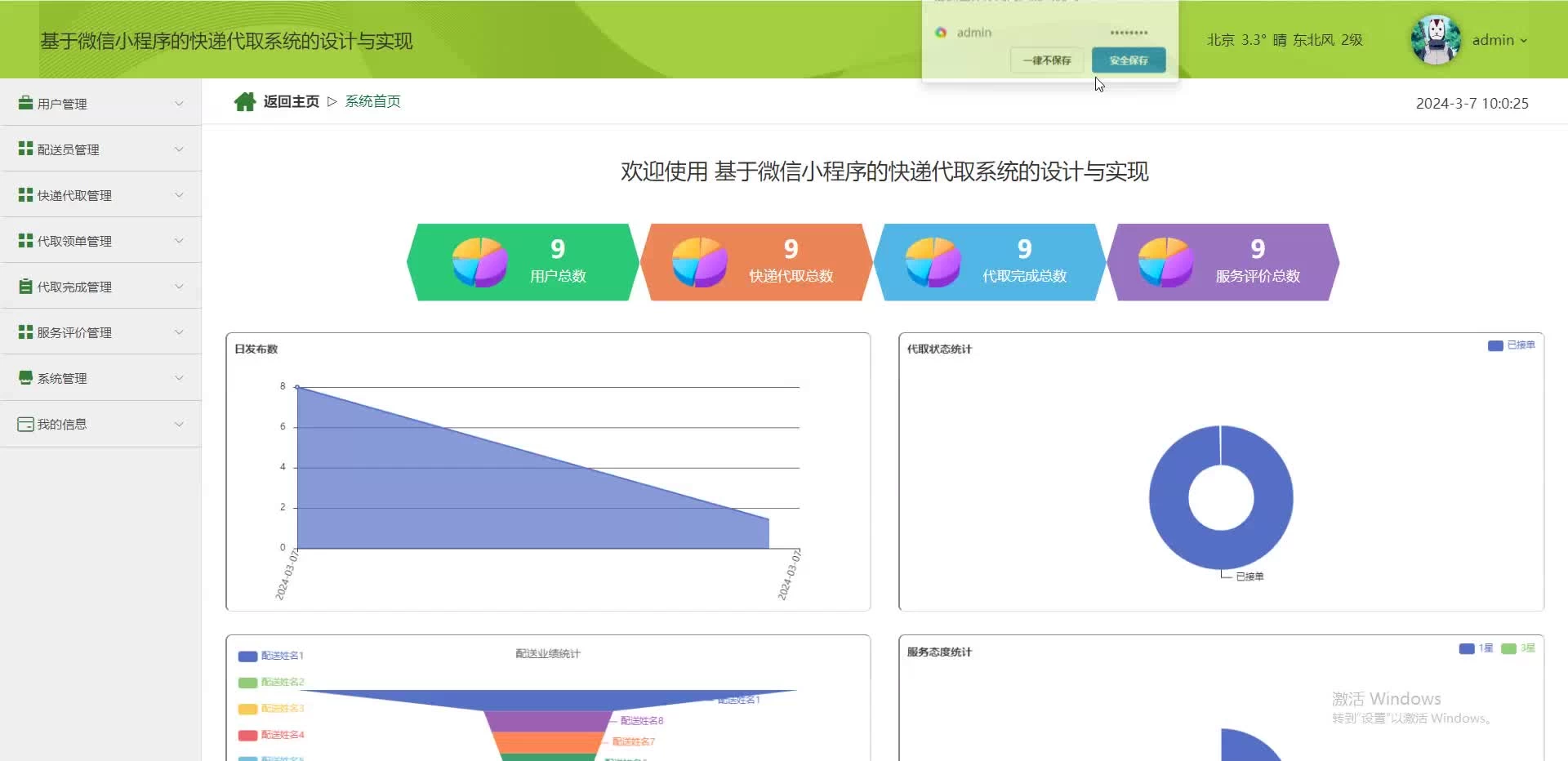Open the 代取领单管理 sidebar menu
The width and height of the screenshot is (1568, 761).
click(100, 240)
